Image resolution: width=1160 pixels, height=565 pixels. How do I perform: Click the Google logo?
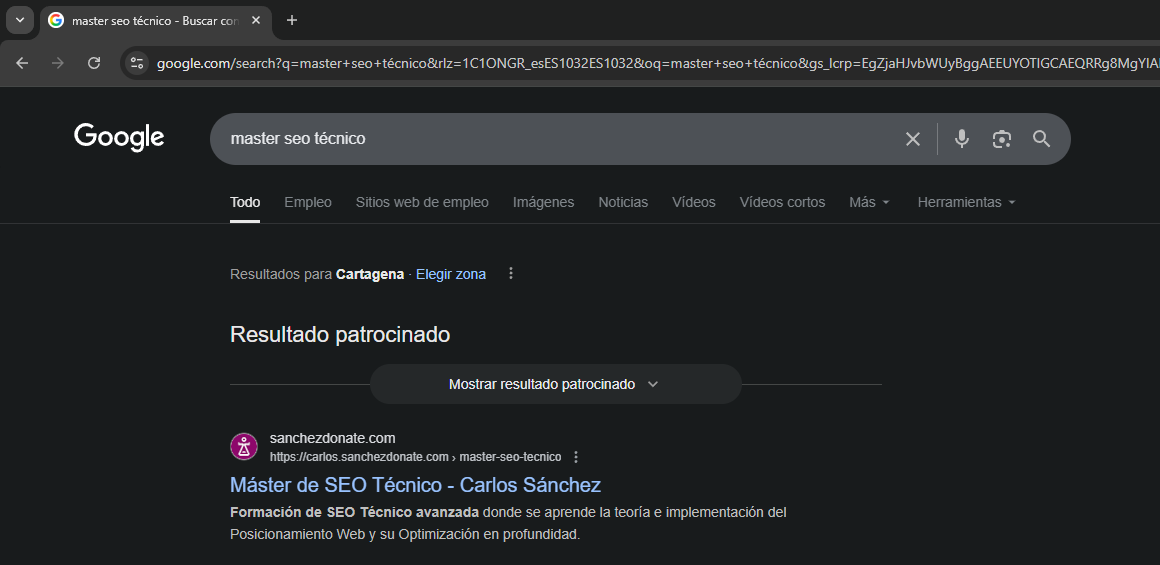[x=119, y=138]
